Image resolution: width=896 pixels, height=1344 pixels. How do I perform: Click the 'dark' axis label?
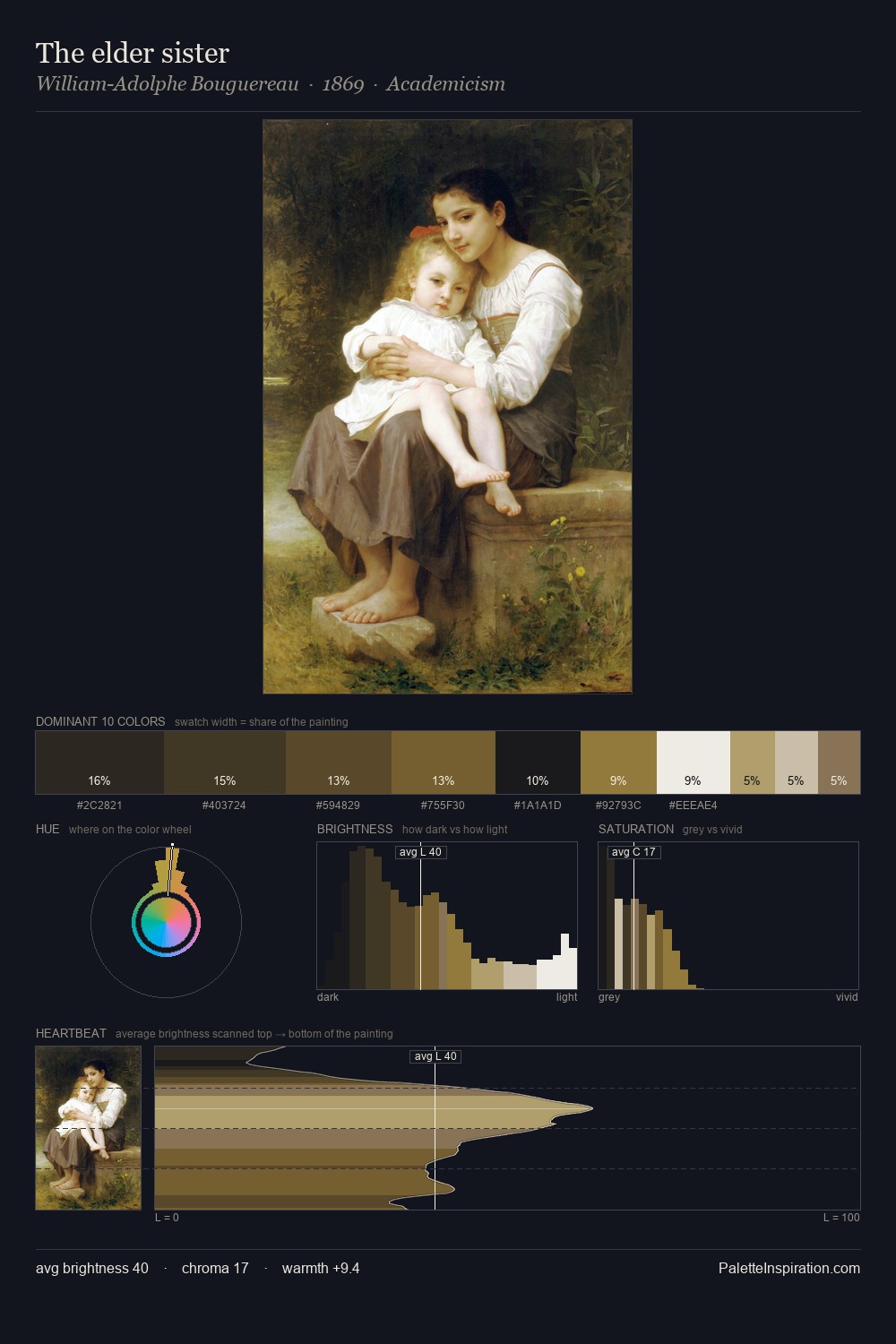point(328,997)
